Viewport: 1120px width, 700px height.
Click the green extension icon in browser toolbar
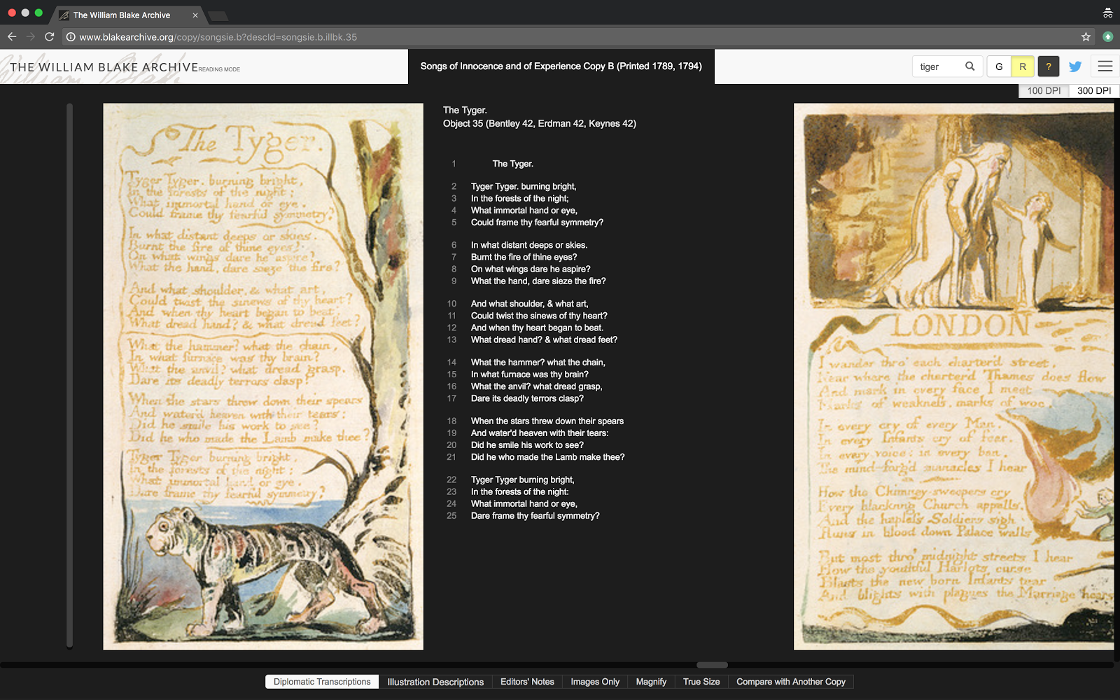(x=1108, y=36)
